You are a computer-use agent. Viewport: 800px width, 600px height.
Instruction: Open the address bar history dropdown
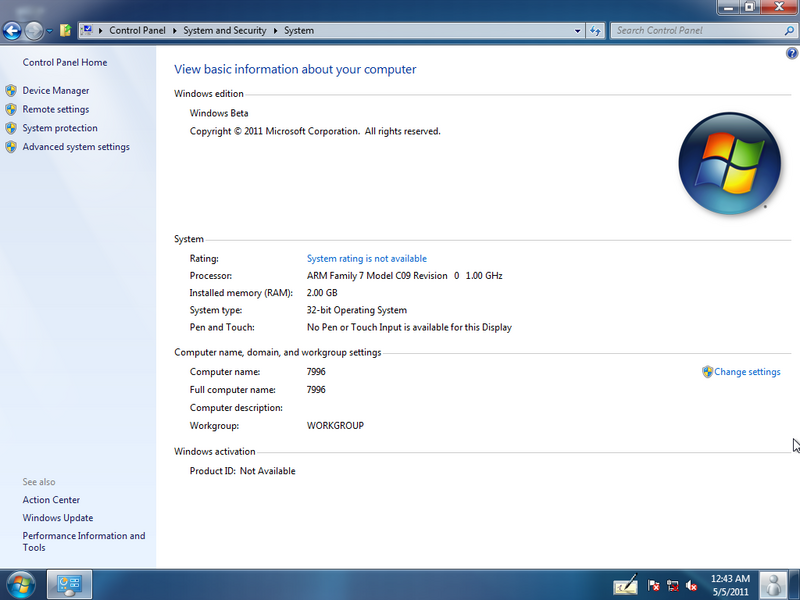(577, 31)
